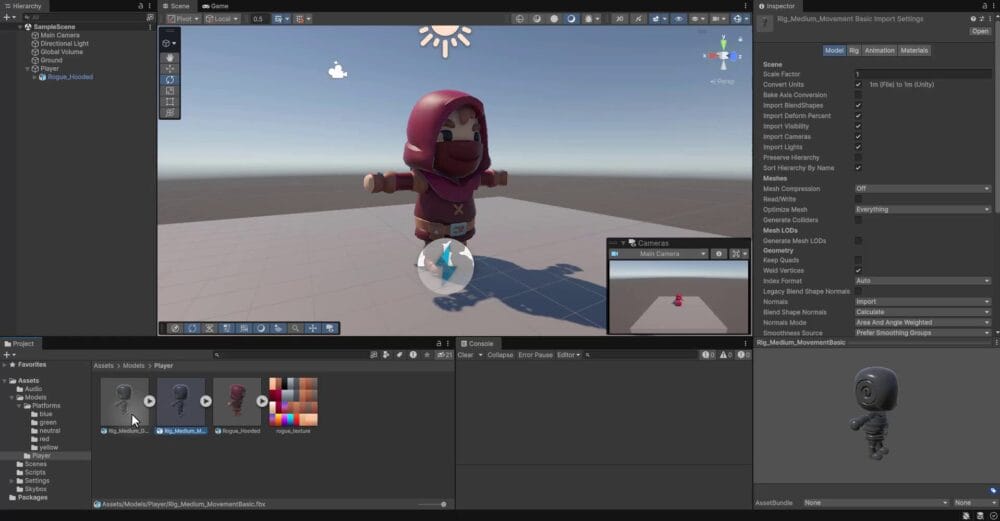Screen dimensions: 1000x521
Task: Open the Normals Import dropdown
Action: click(923, 302)
